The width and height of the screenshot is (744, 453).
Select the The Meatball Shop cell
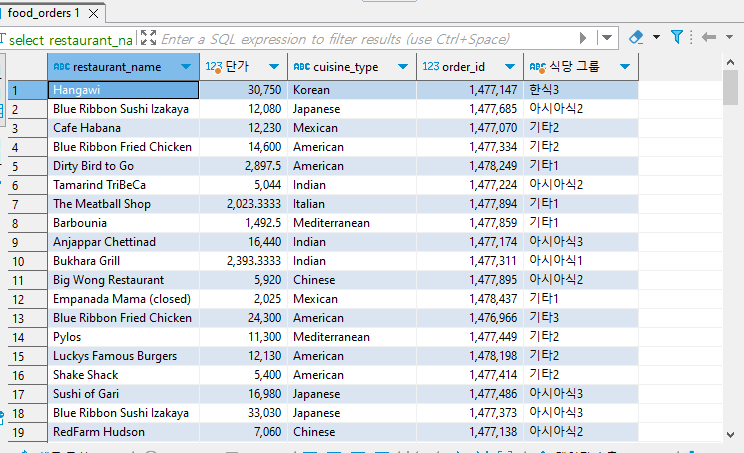[123, 204]
